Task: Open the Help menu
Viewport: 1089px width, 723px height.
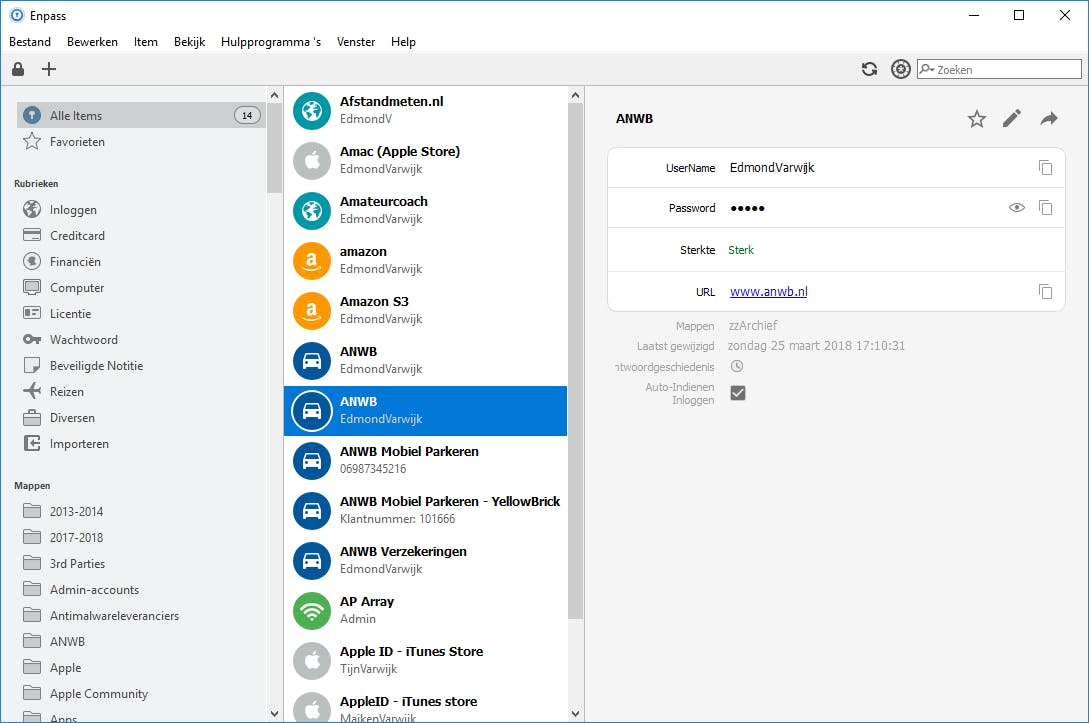Action: pos(403,42)
